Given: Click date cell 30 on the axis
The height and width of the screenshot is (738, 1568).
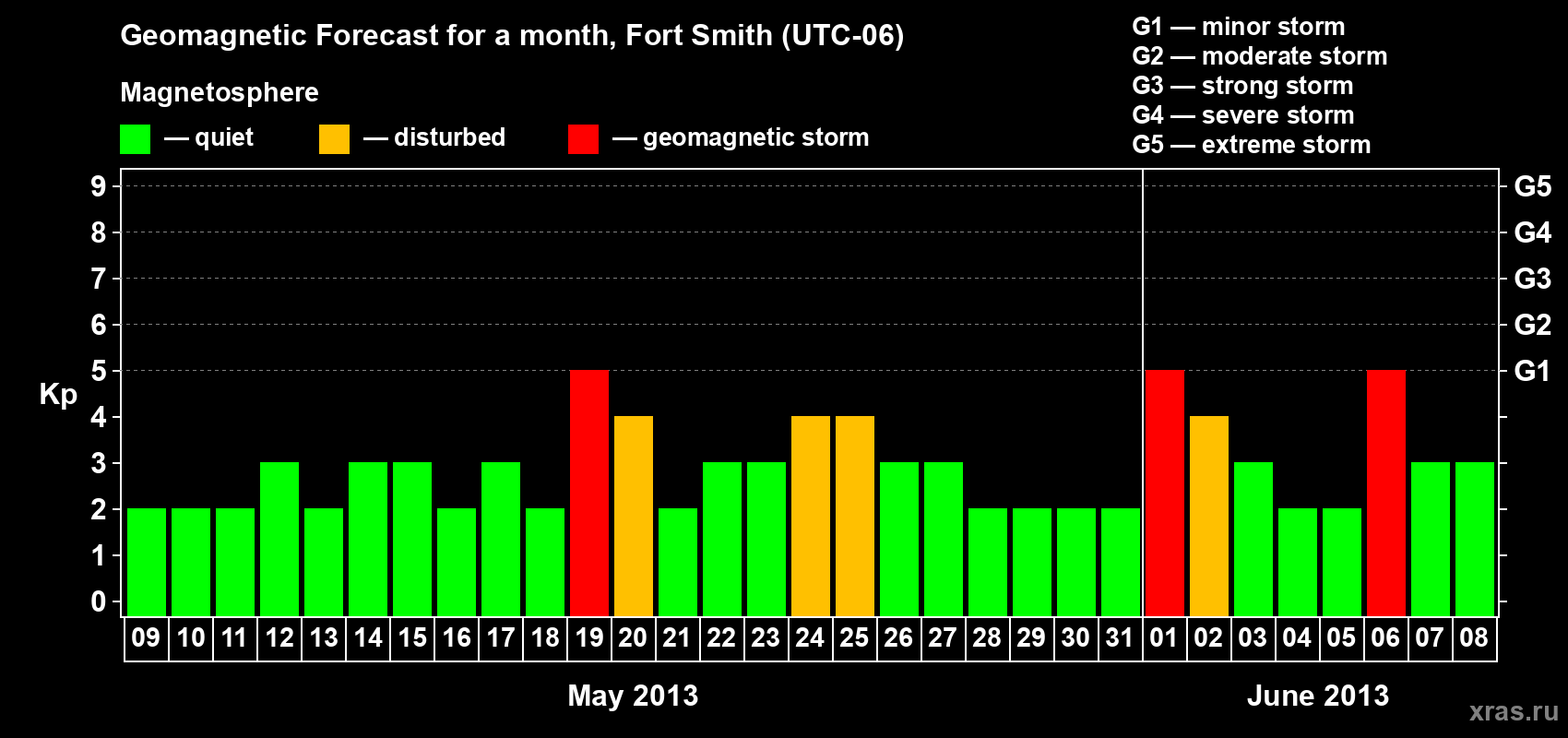Looking at the screenshot, I should coord(1076,638).
